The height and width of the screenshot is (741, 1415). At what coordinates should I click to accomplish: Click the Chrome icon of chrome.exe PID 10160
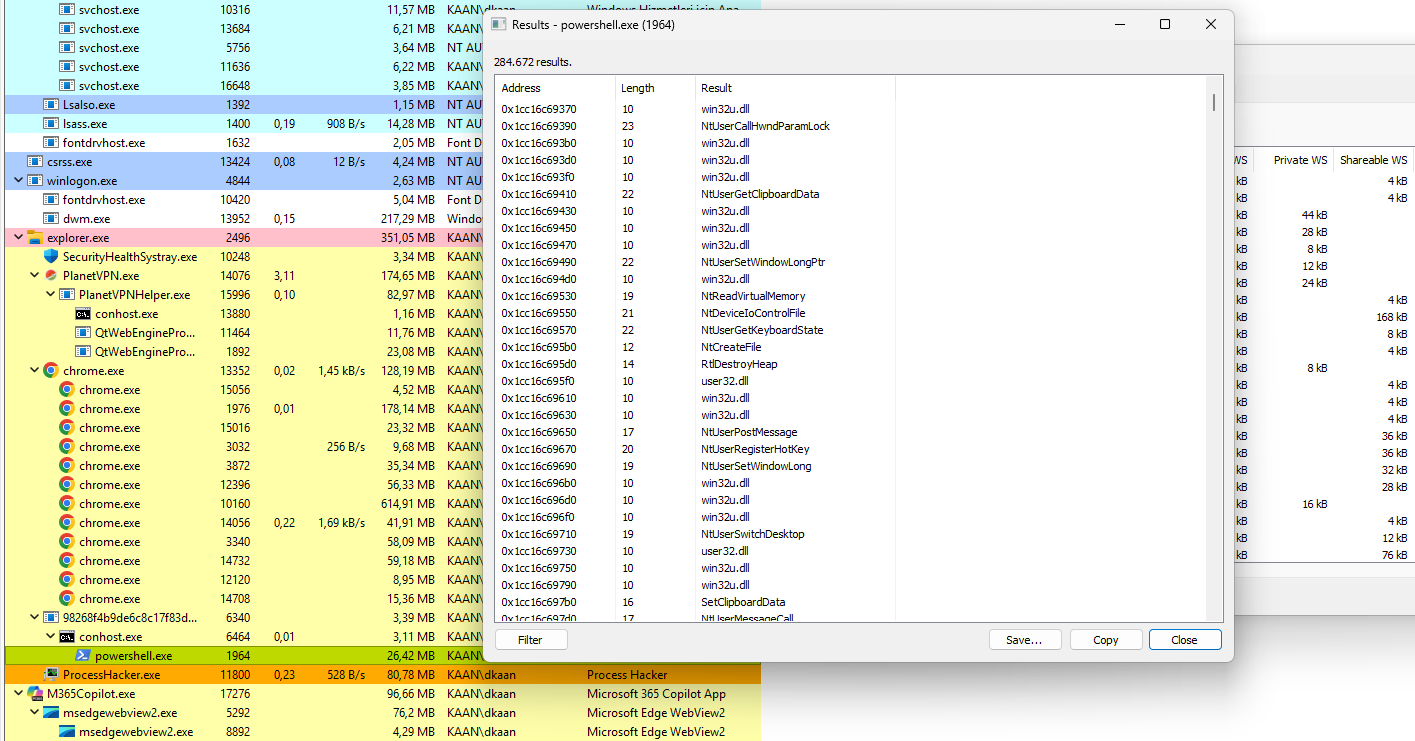(67, 504)
